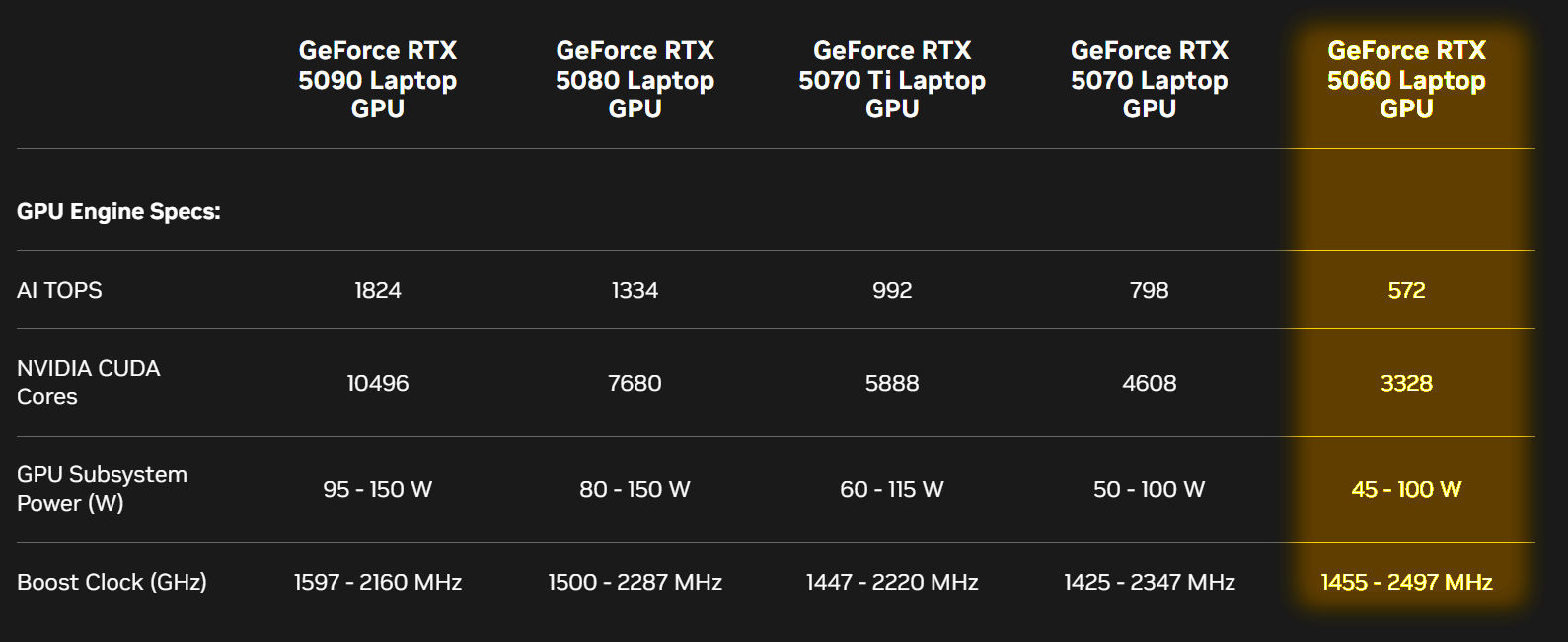
Task: Click the highlighted 3328 CUDA cores value
Action: click(1406, 383)
